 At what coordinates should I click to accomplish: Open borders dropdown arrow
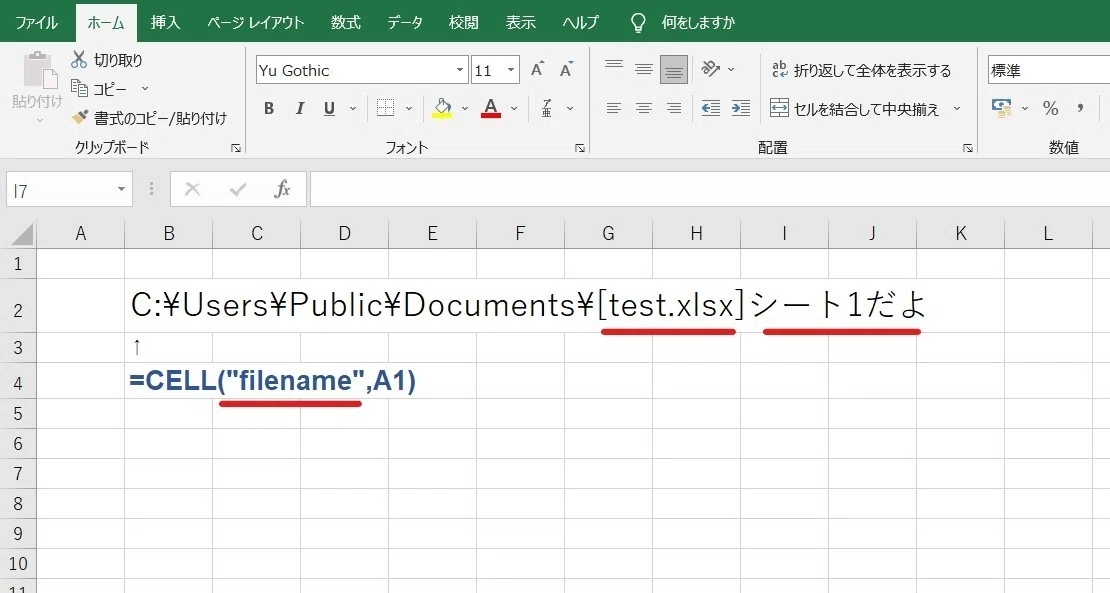pyautogui.click(x=408, y=109)
